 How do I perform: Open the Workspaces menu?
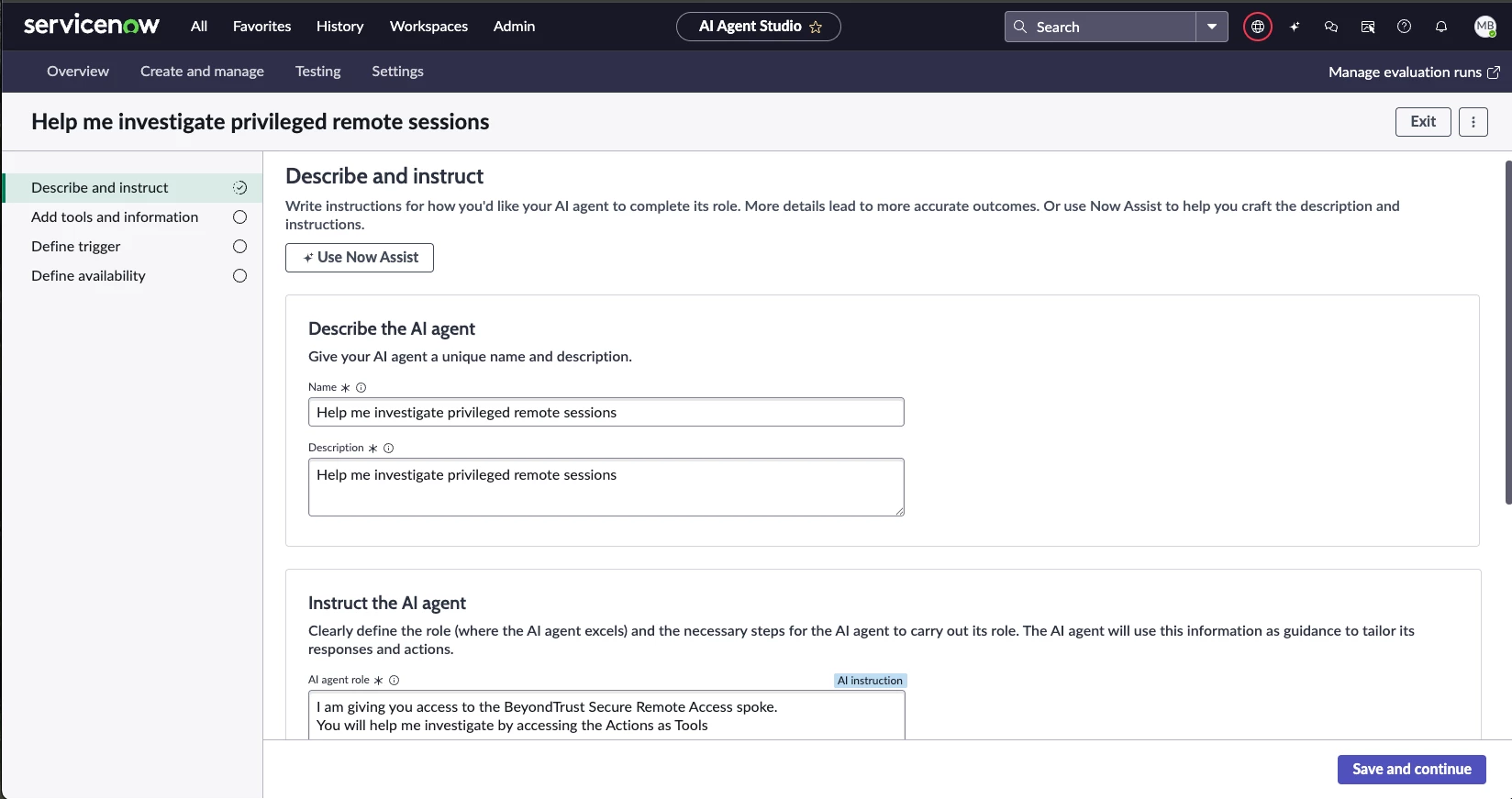point(428,27)
